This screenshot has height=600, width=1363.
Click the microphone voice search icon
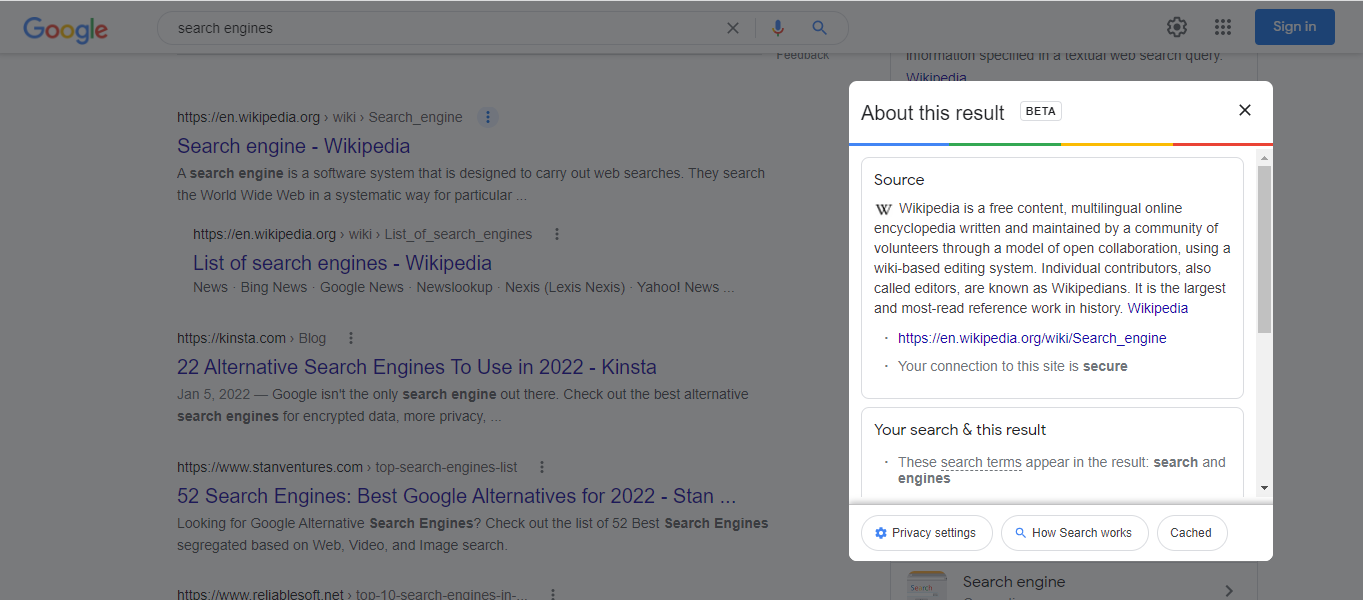778,28
